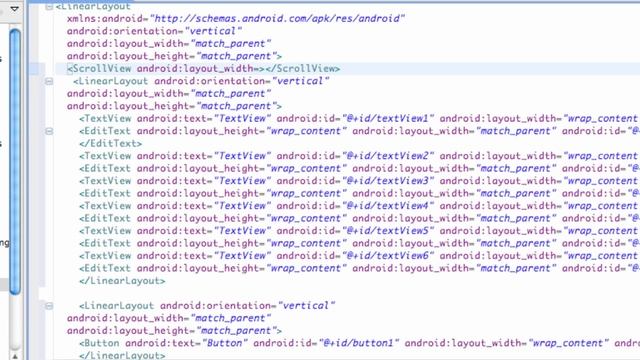The width and height of the screenshot is (640, 360).
Task: Click the TextView line with id textView5
Action: (359, 231)
